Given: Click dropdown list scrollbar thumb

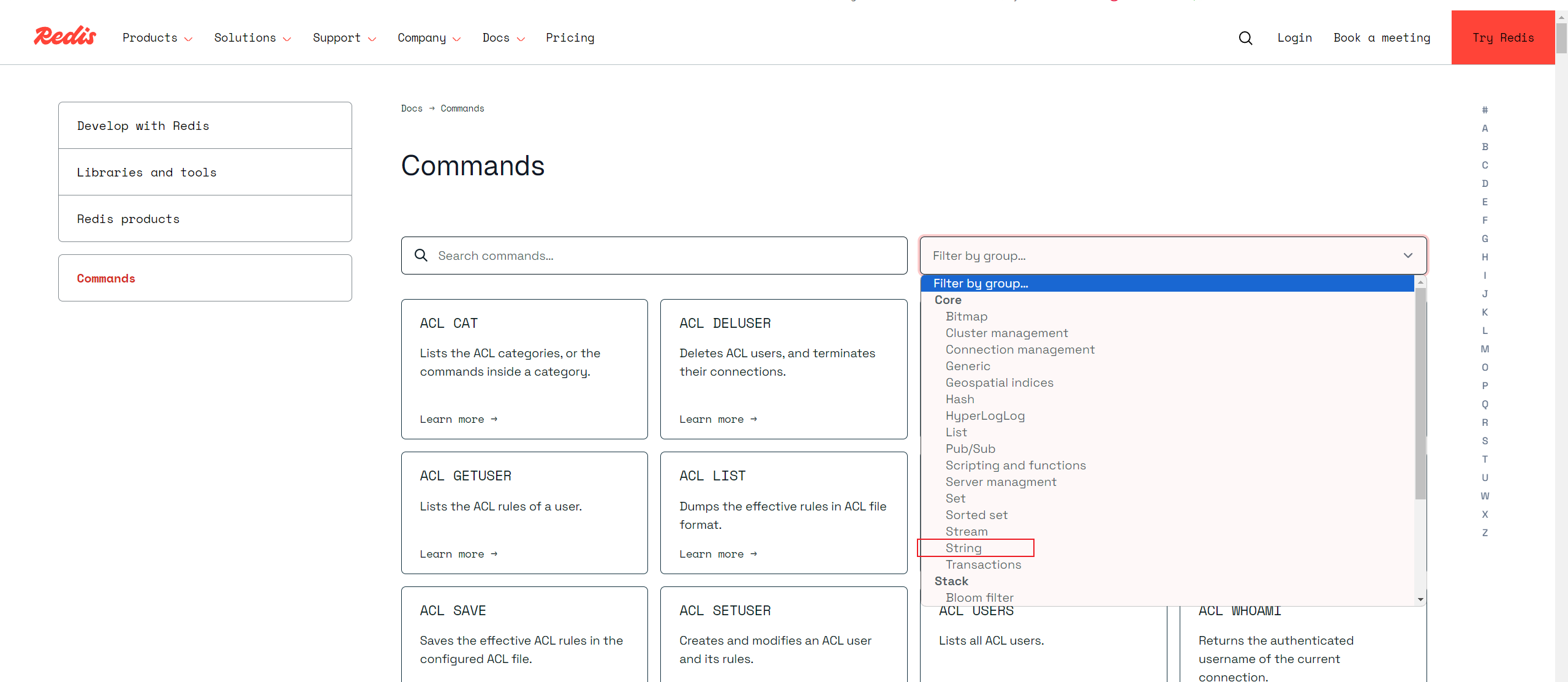Looking at the screenshot, I should tap(1420, 393).
